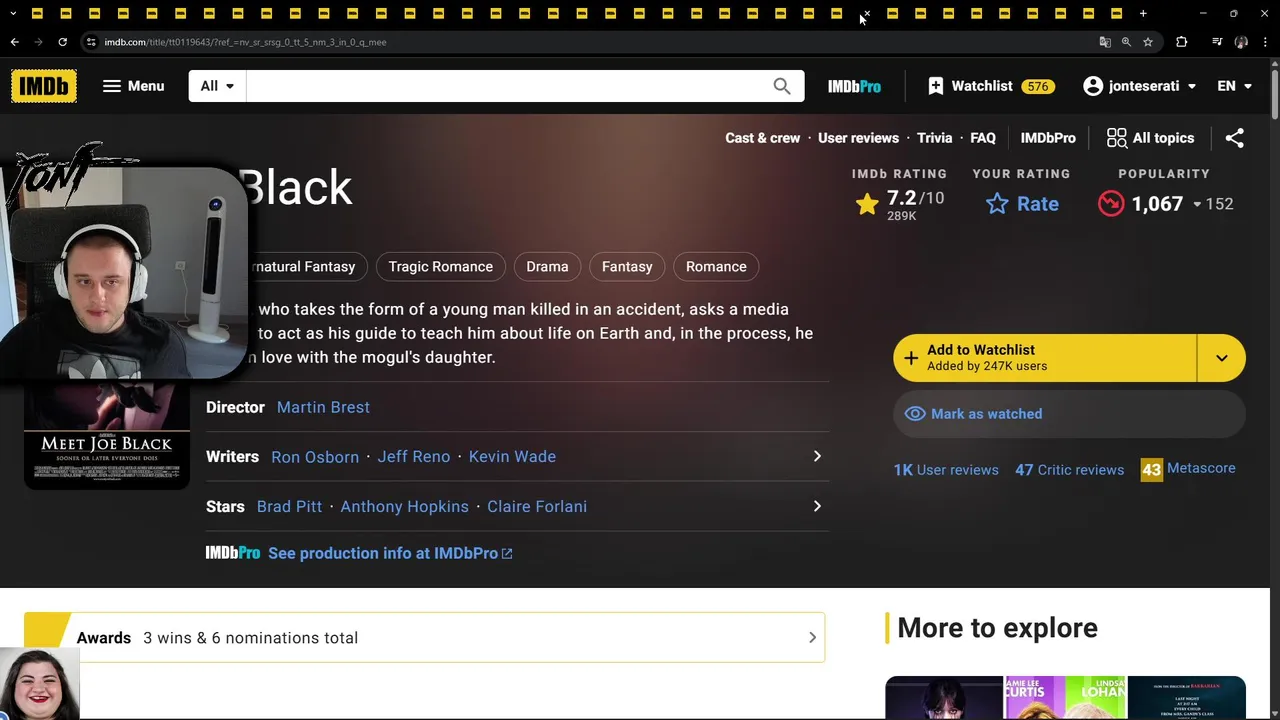Open the Trivia section link
The width and height of the screenshot is (1280, 720).
point(934,138)
